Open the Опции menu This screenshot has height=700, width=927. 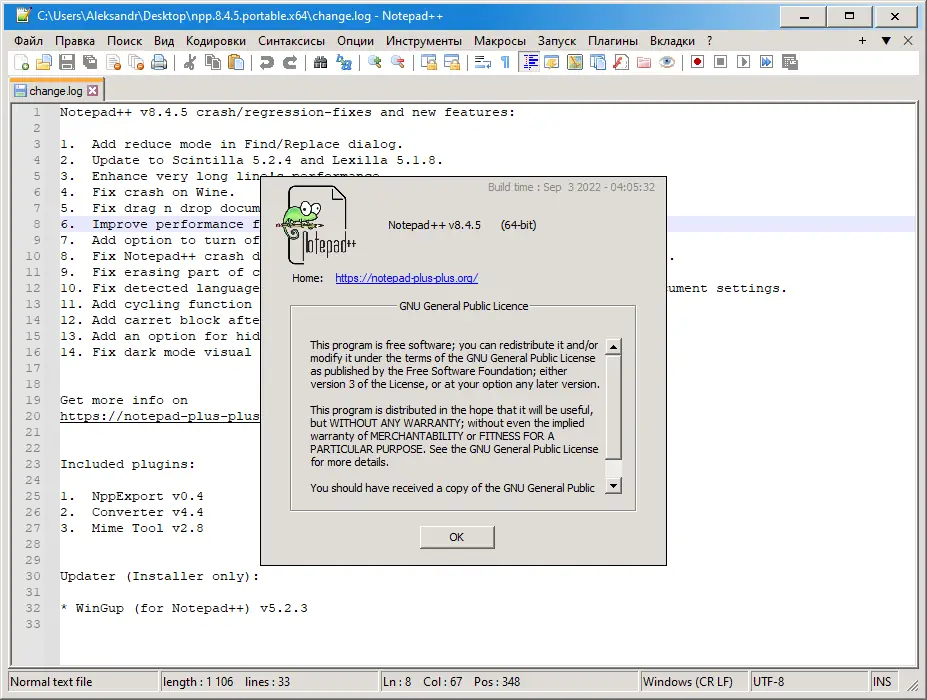tap(355, 41)
